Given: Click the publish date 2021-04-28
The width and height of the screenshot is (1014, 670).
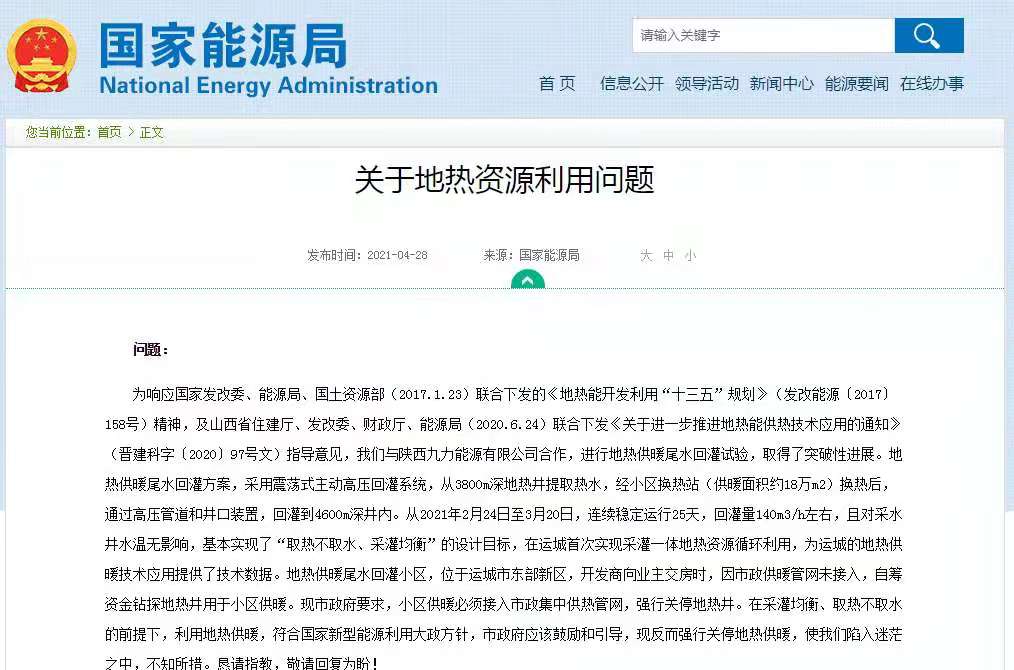Looking at the screenshot, I should [397, 256].
